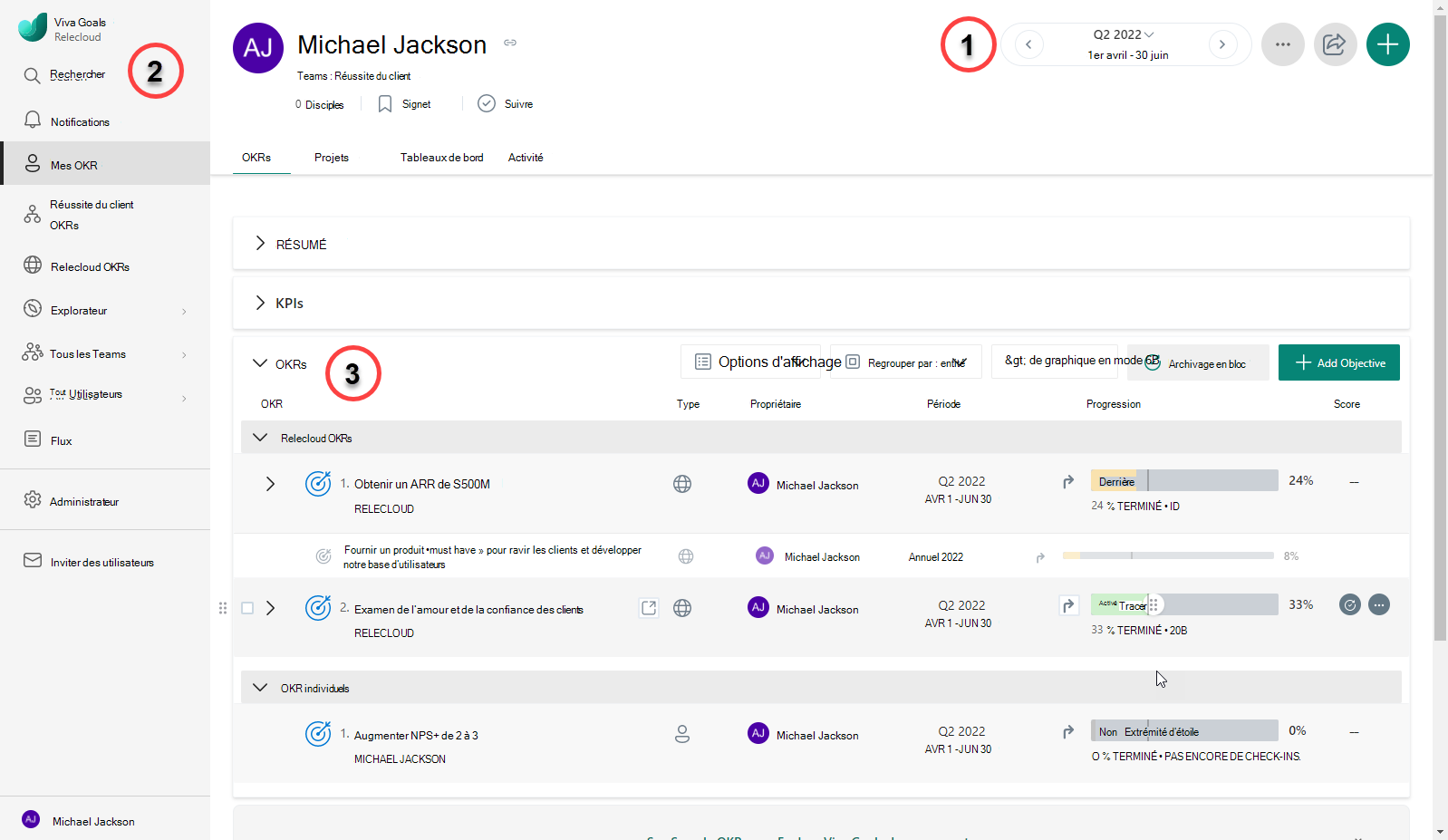Go to previous time period arrow
This screenshot has height=840, width=1448.
click(1028, 44)
